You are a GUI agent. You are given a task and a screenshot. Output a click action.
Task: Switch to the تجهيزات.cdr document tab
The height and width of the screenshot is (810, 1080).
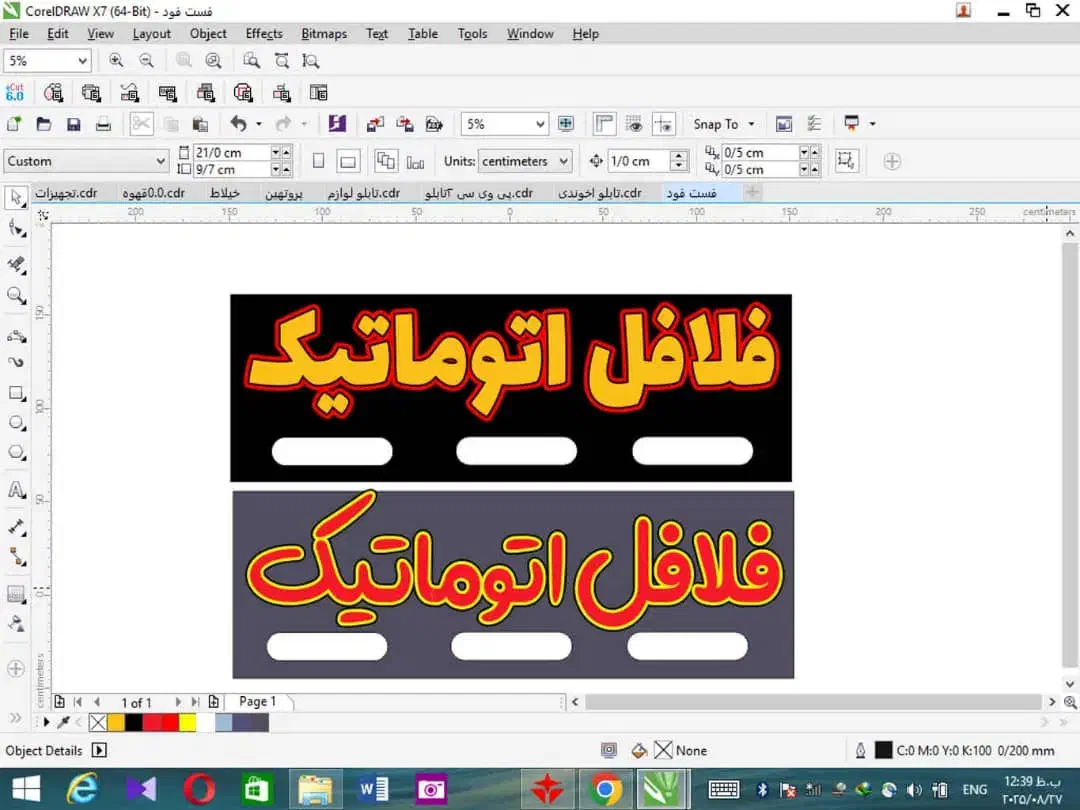66,193
